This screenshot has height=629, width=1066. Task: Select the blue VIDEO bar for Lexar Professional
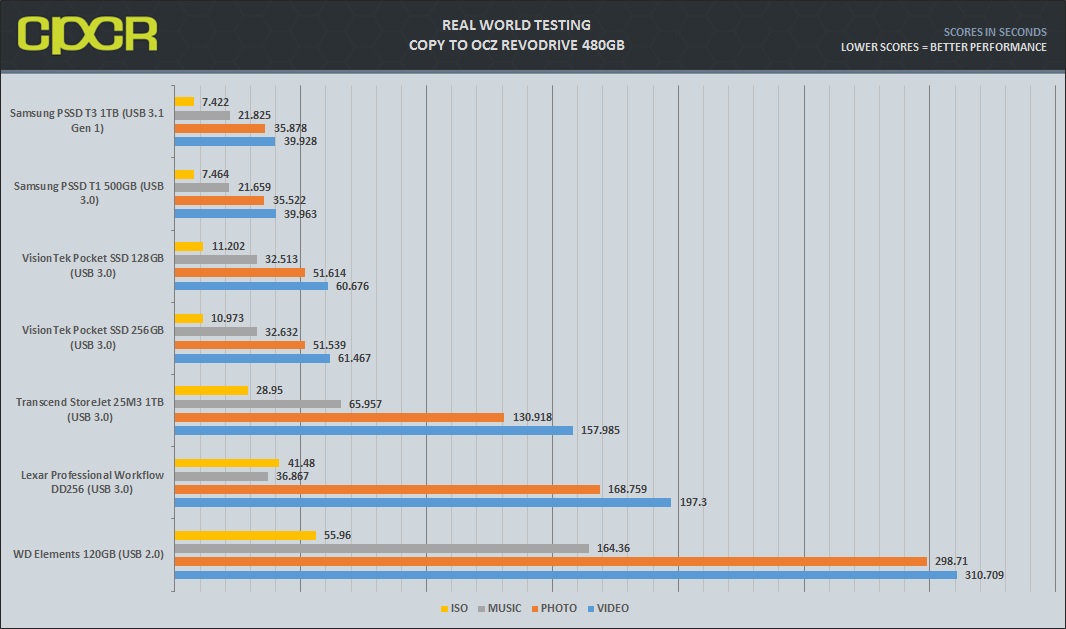423,503
